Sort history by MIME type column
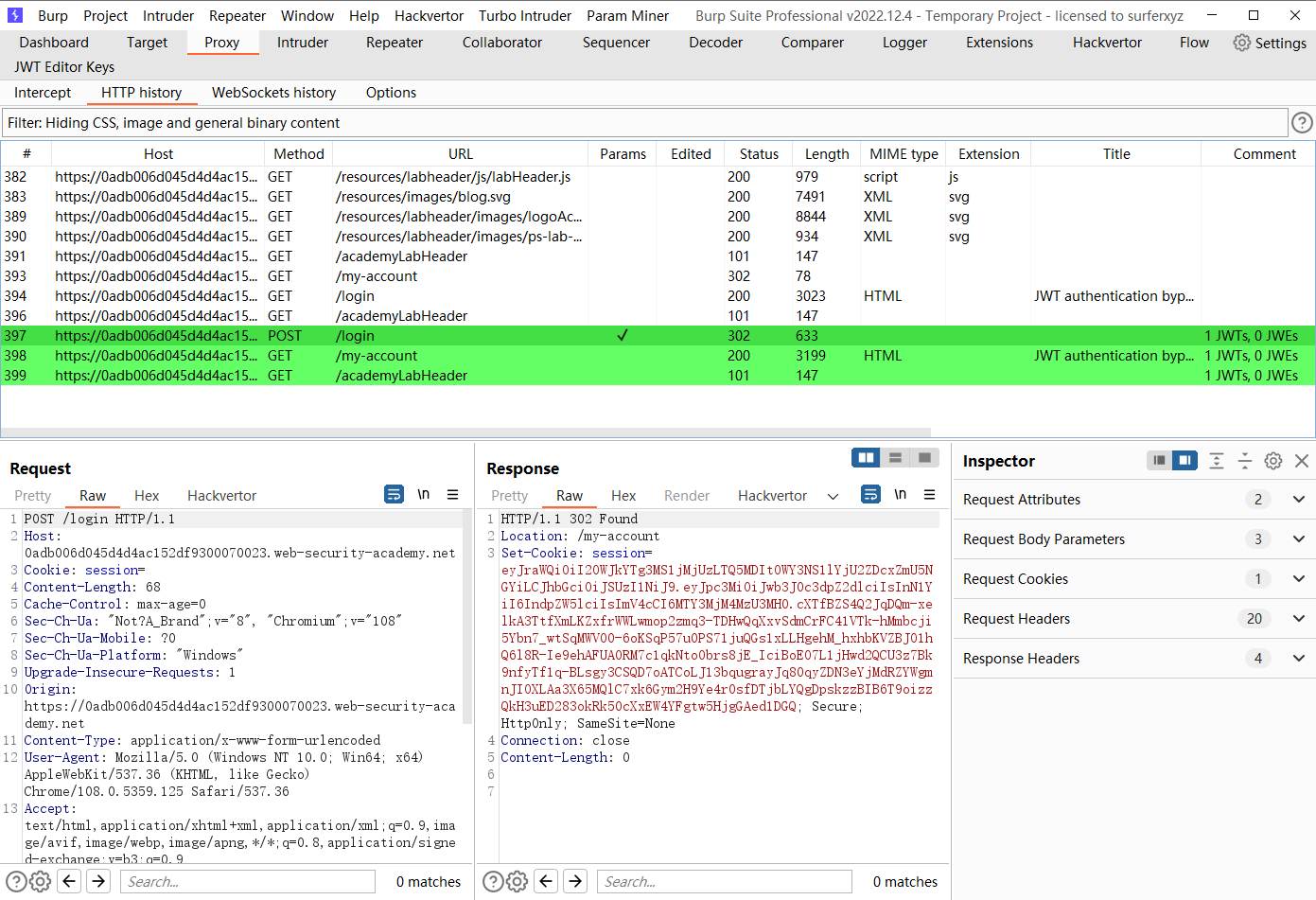The image size is (1316, 900). 904,154
